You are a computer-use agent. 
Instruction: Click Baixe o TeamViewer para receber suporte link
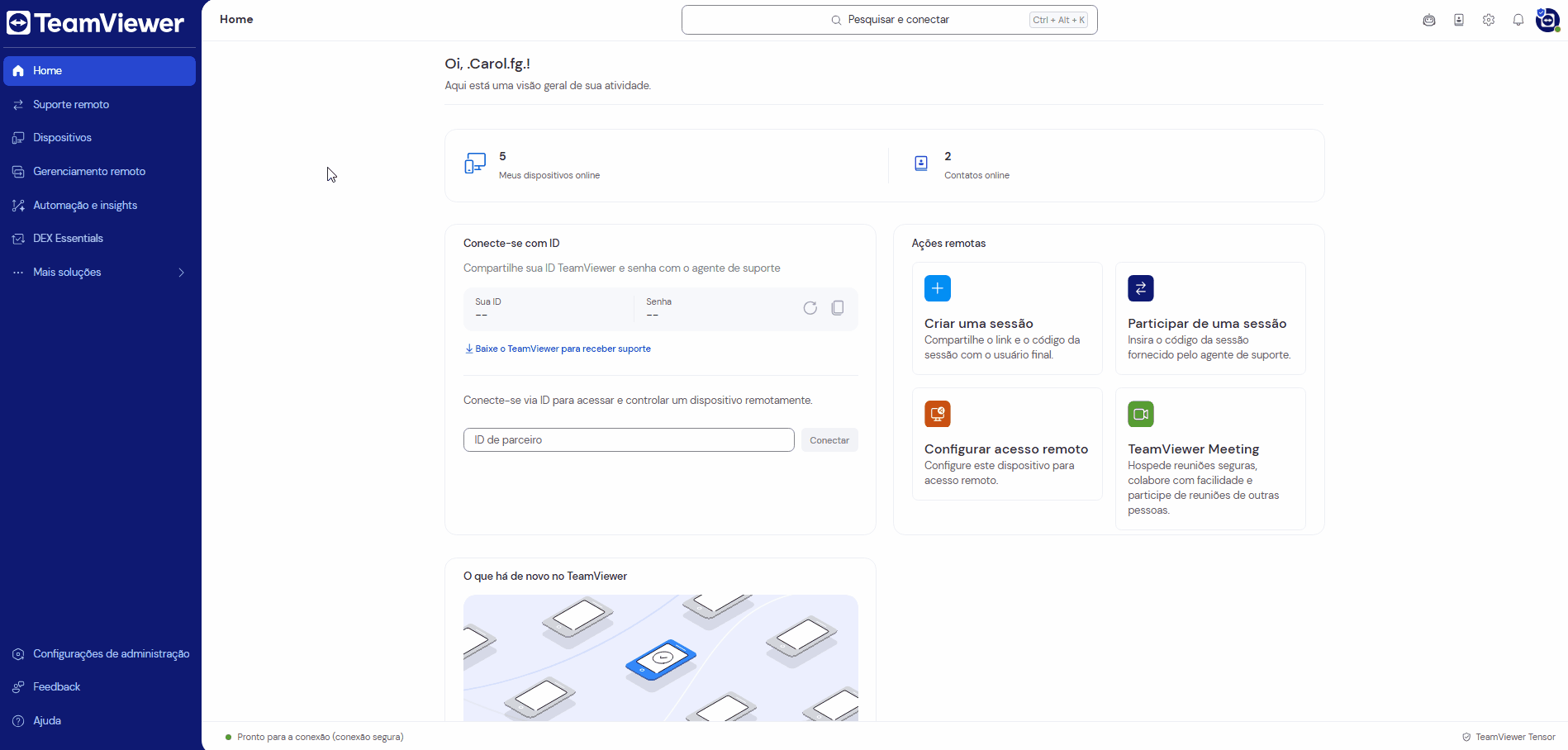tap(558, 349)
